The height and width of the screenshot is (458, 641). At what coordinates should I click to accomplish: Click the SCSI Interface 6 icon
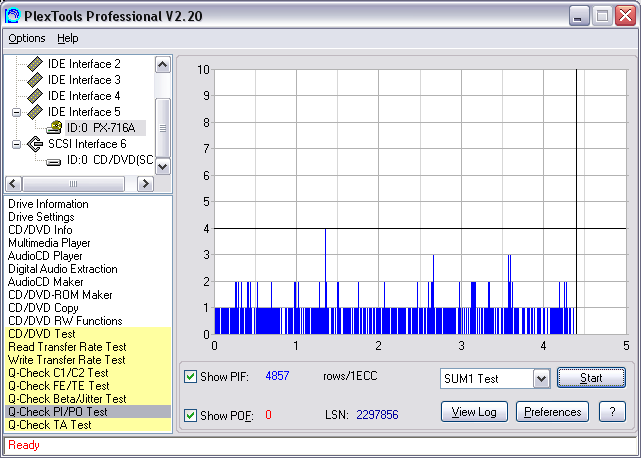point(36,144)
